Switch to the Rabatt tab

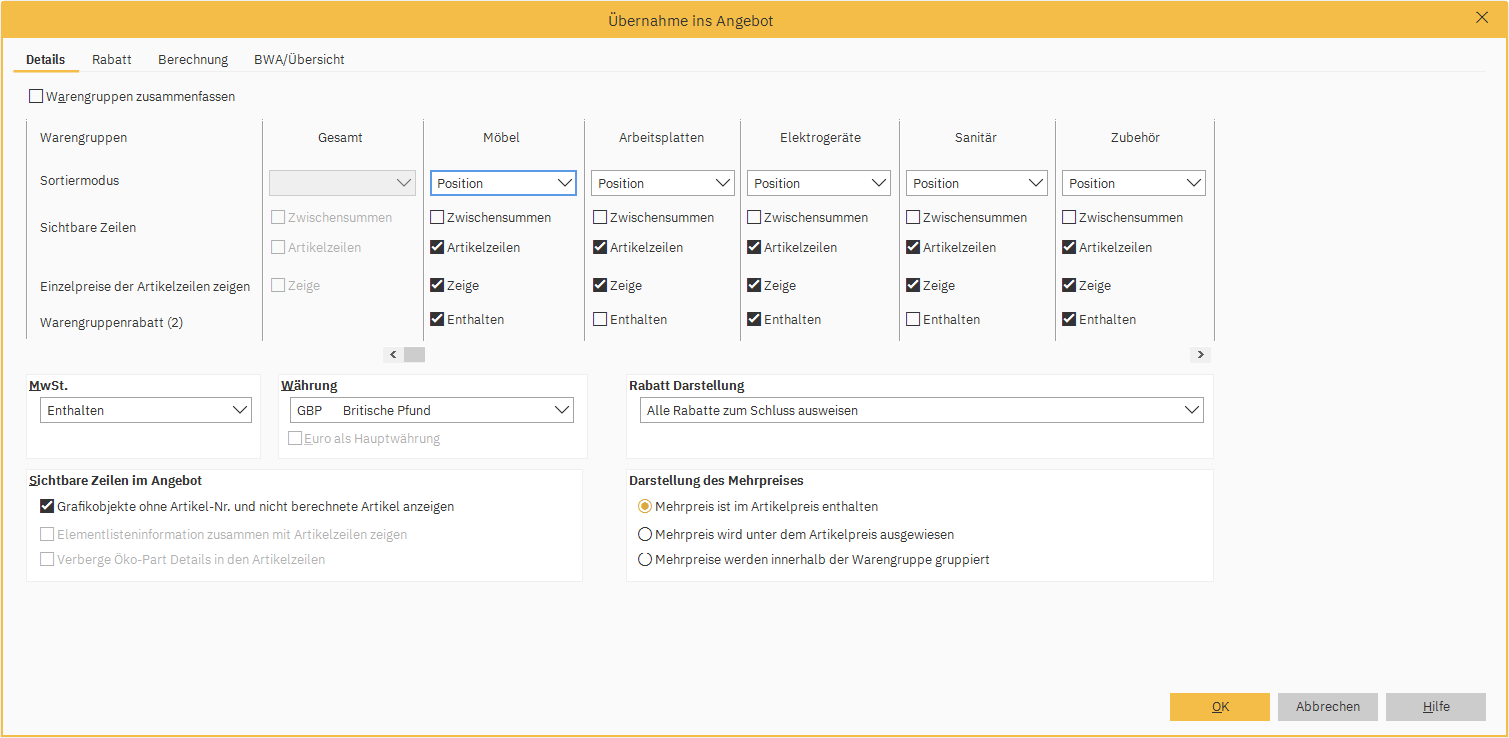tap(112, 59)
